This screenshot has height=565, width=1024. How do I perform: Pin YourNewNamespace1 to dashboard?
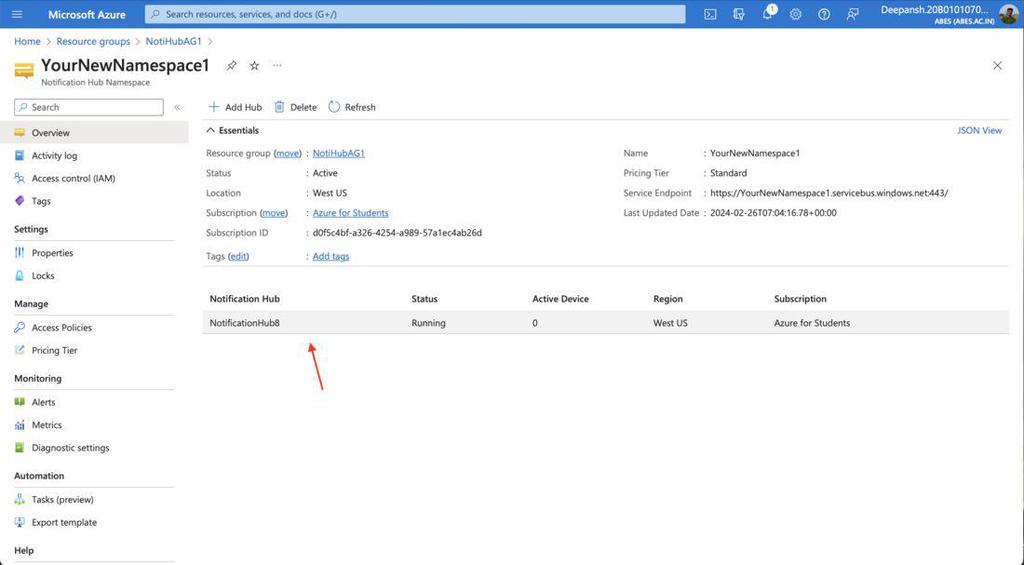(x=231, y=65)
